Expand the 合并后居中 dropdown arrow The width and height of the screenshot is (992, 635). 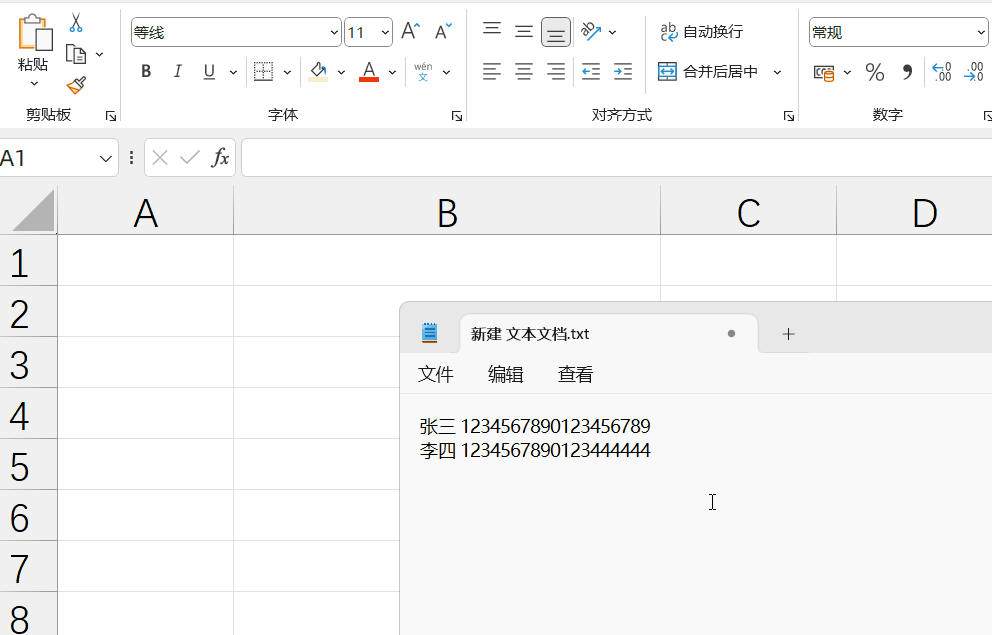tap(778, 72)
